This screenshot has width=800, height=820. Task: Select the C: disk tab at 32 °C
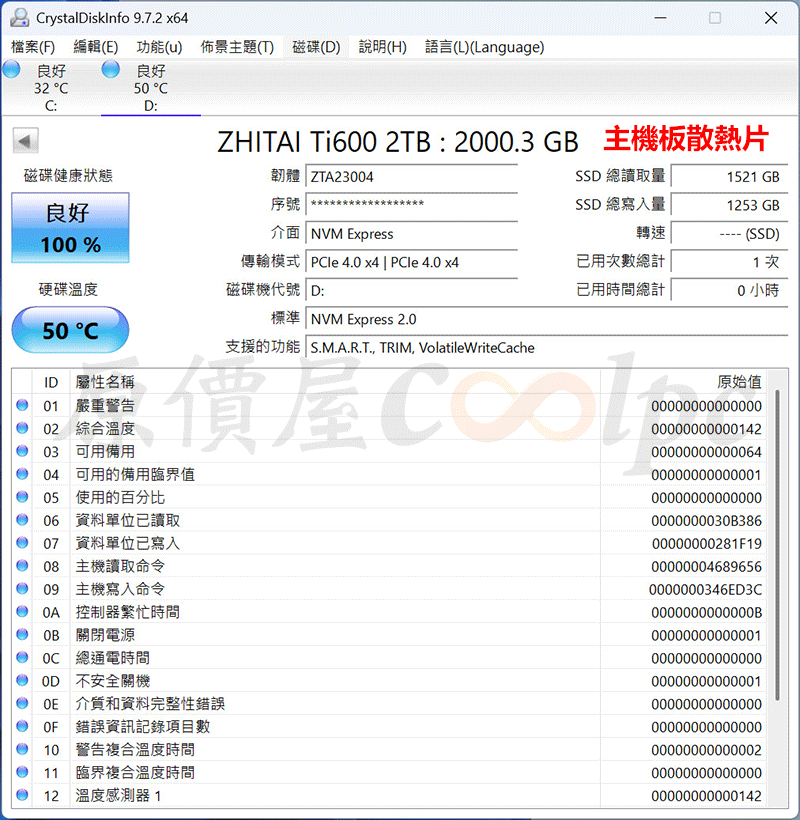(x=51, y=88)
